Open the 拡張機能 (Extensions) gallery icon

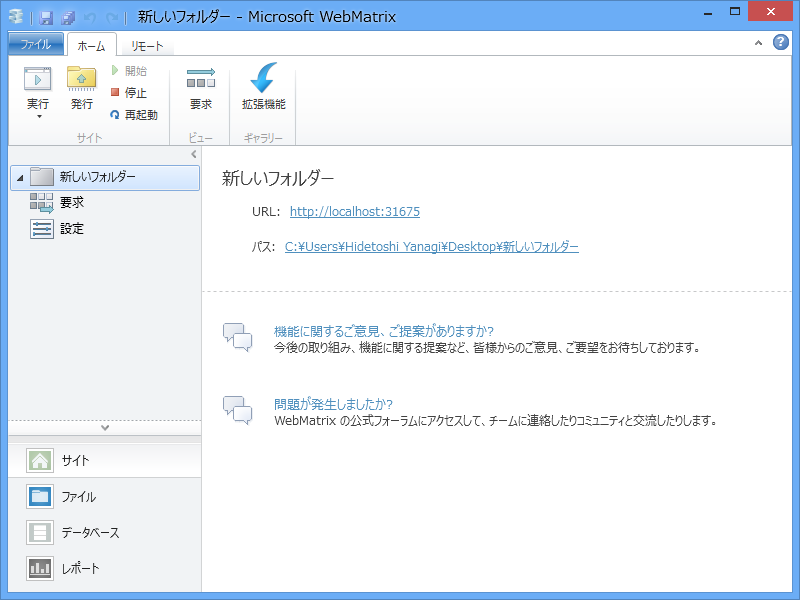coord(263,78)
